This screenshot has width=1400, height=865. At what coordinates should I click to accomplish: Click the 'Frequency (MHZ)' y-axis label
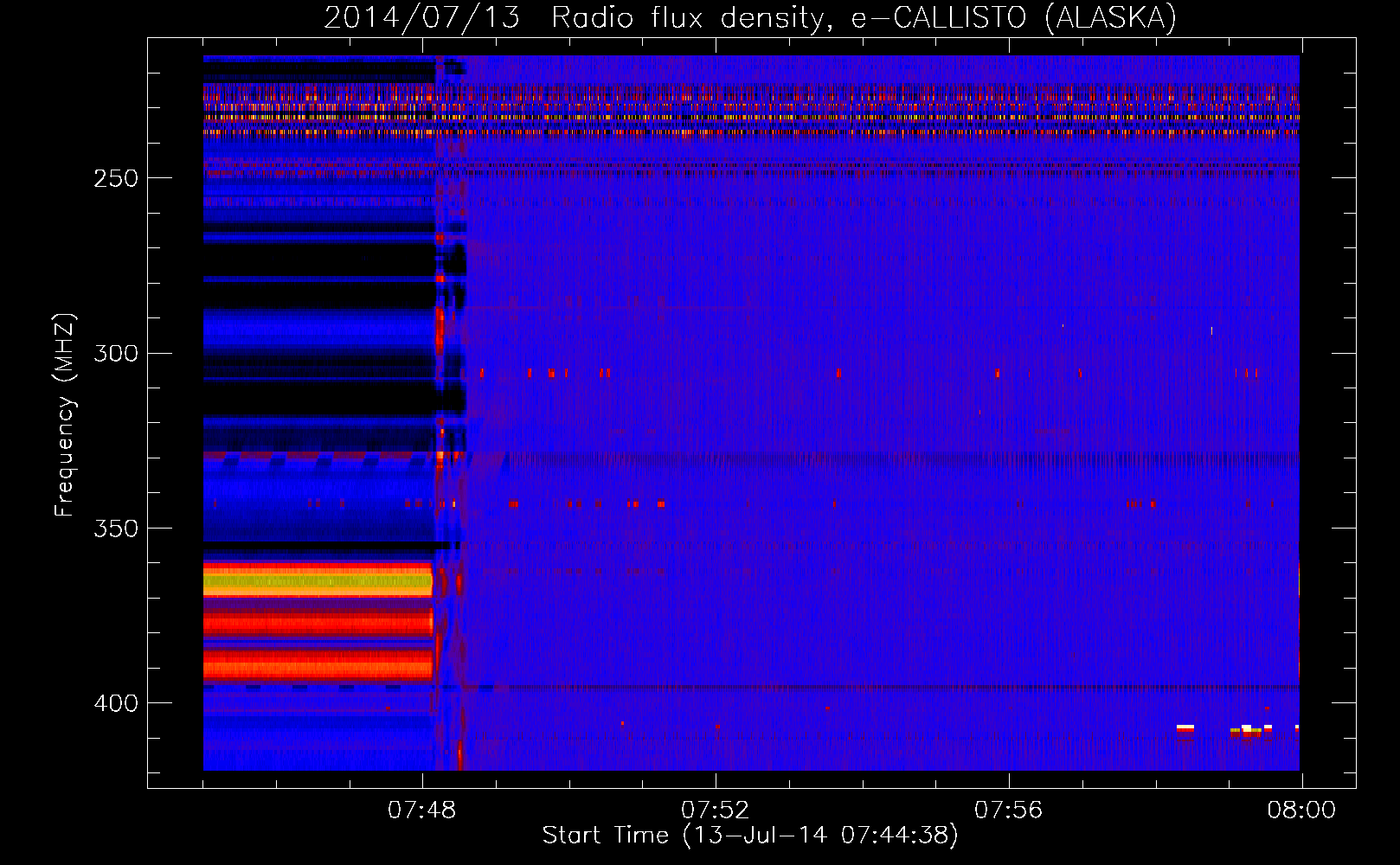click(65, 415)
